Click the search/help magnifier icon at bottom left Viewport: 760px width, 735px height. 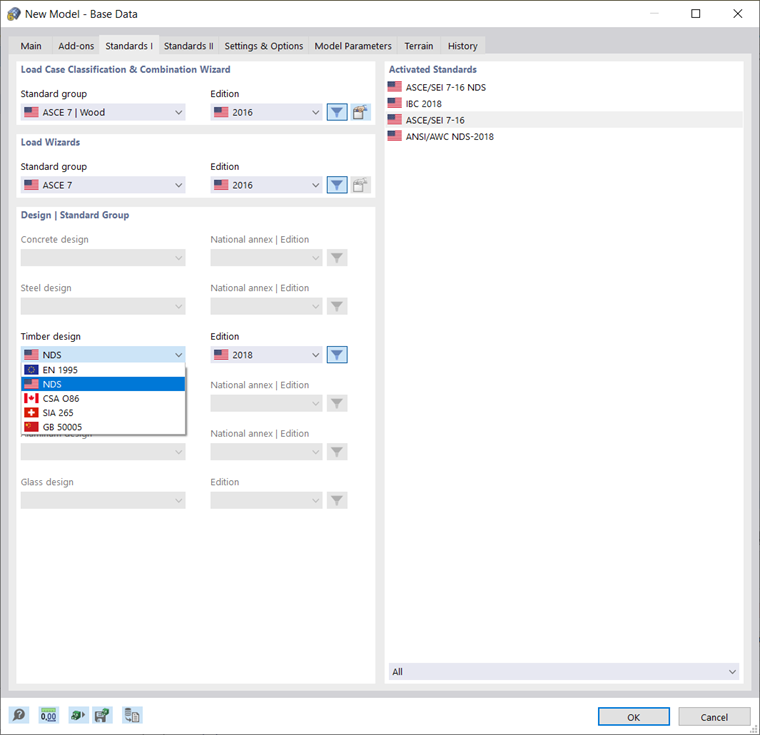(19, 715)
